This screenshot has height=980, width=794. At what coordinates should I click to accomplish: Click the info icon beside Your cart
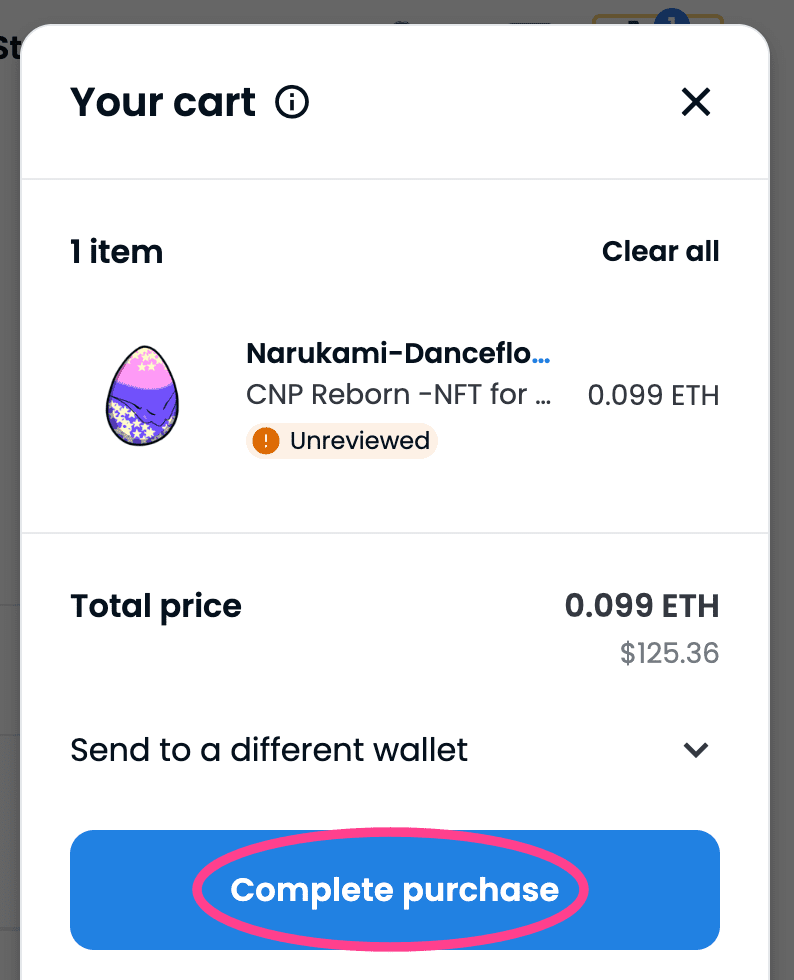[x=292, y=102]
